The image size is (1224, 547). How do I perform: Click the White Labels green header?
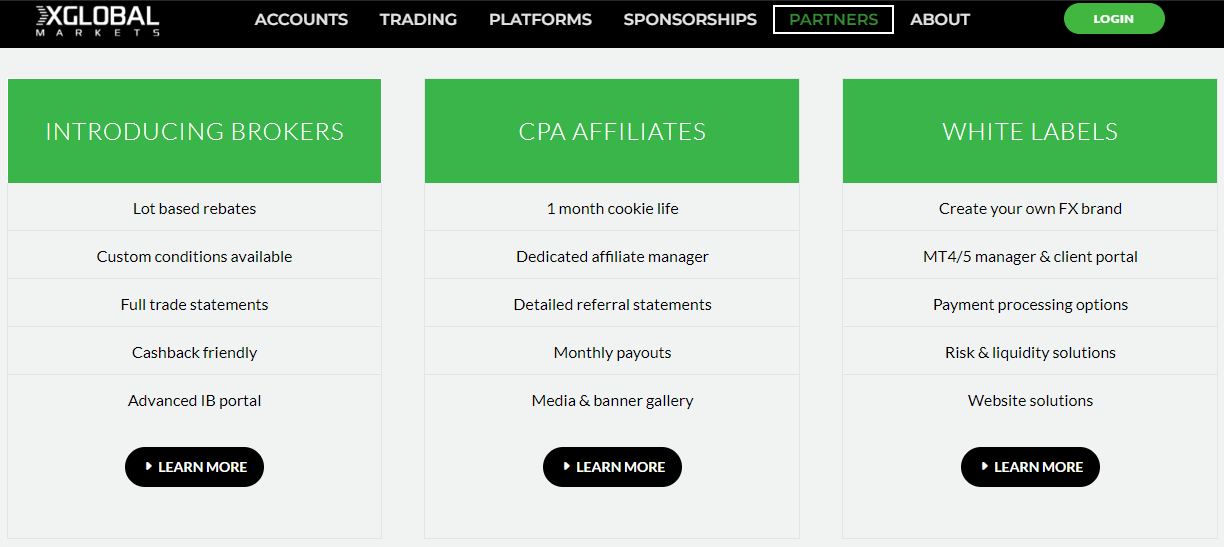point(1030,131)
